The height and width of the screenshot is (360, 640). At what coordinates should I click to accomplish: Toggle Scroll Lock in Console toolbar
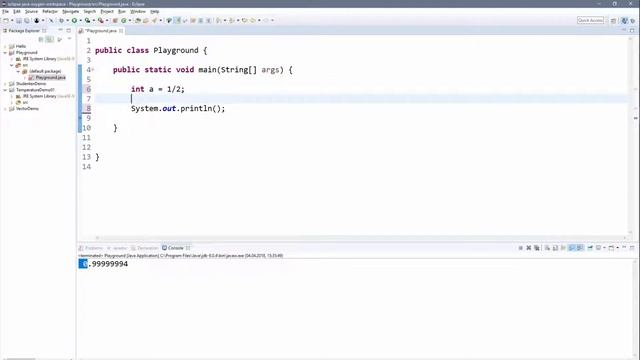click(556, 248)
